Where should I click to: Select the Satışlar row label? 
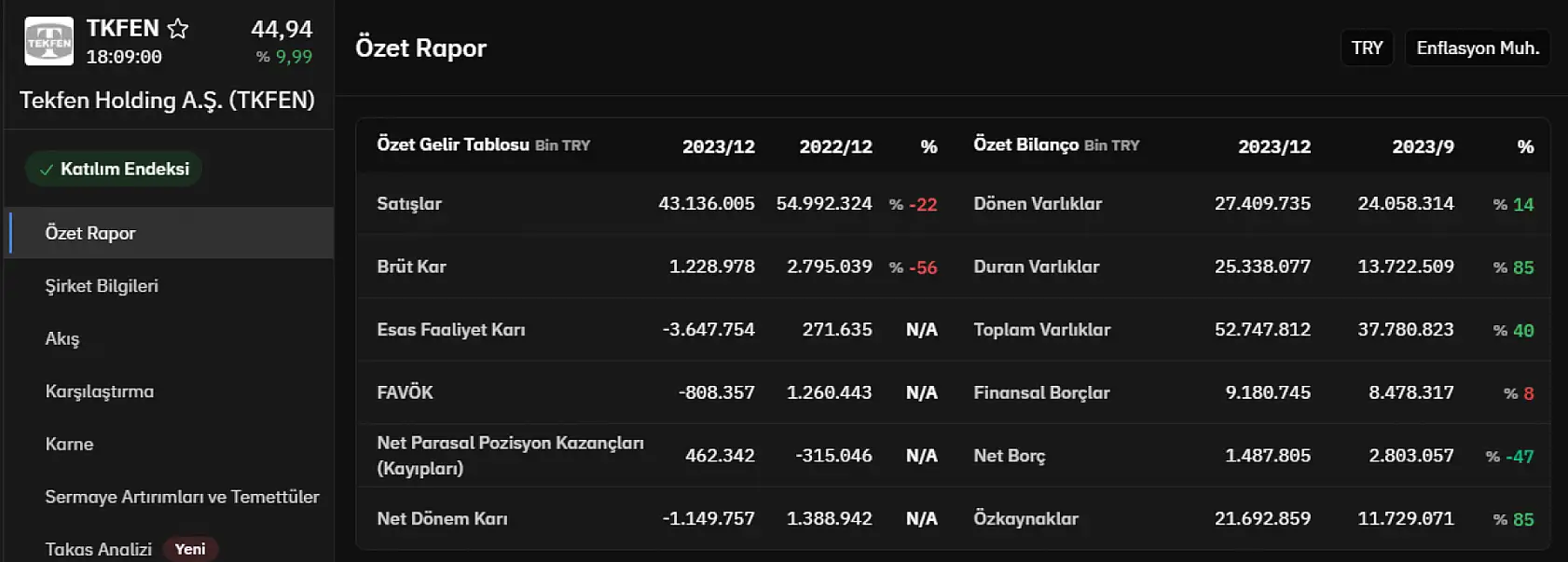click(x=409, y=204)
